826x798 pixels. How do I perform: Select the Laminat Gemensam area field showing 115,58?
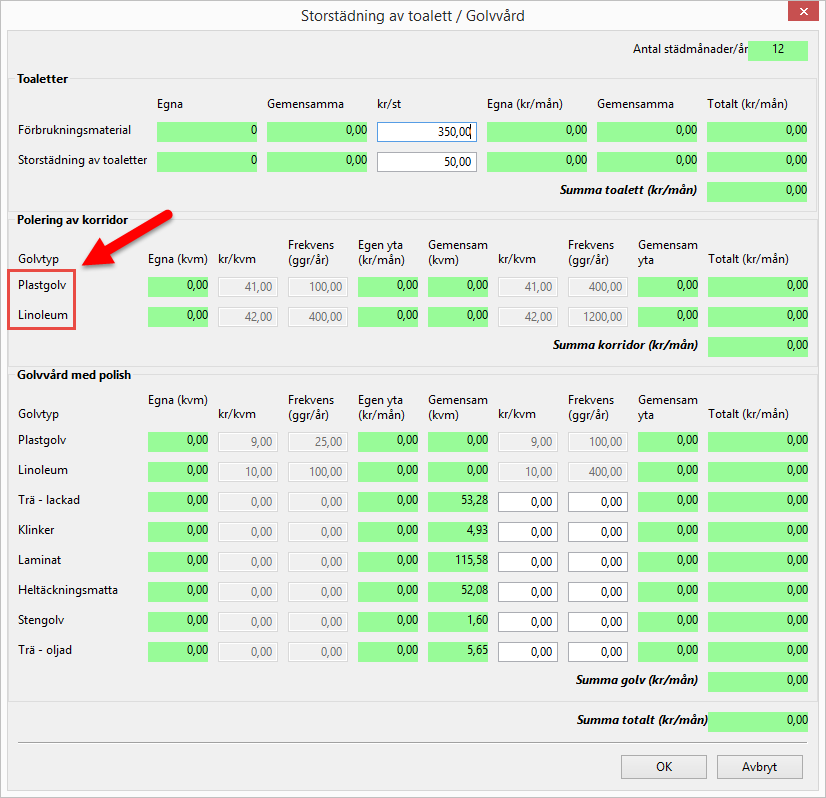tap(458, 562)
